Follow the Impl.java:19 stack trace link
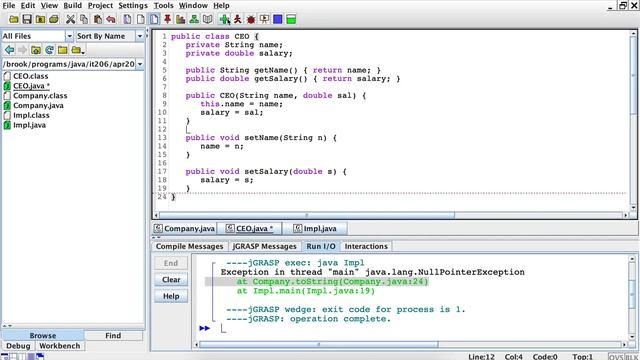Viewport: 640px width, 360px height. pyautogui.click(x=306, y=291)
